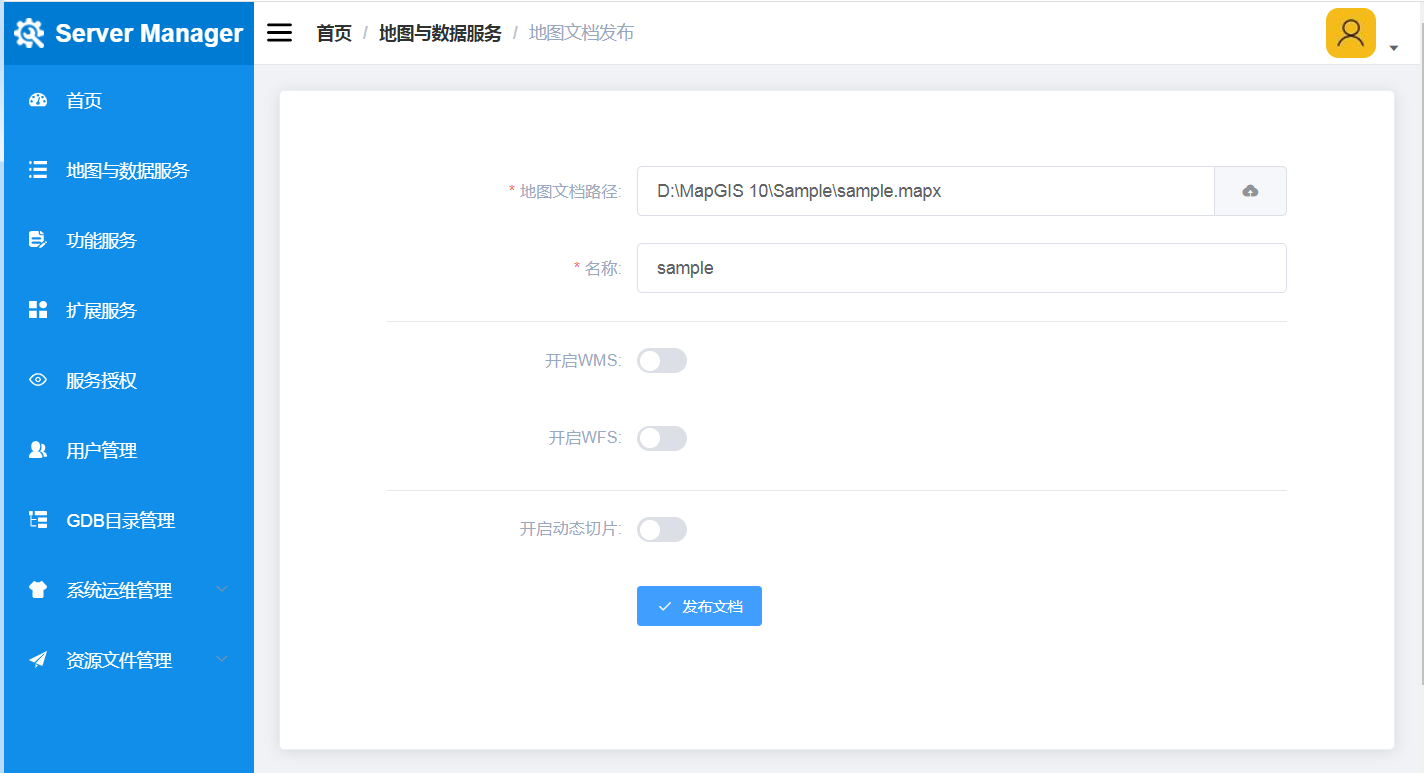The width and height of the screenshot is (1424, 773).
Task: Click the Server Manager gear logo
Action: pos(29,33)
